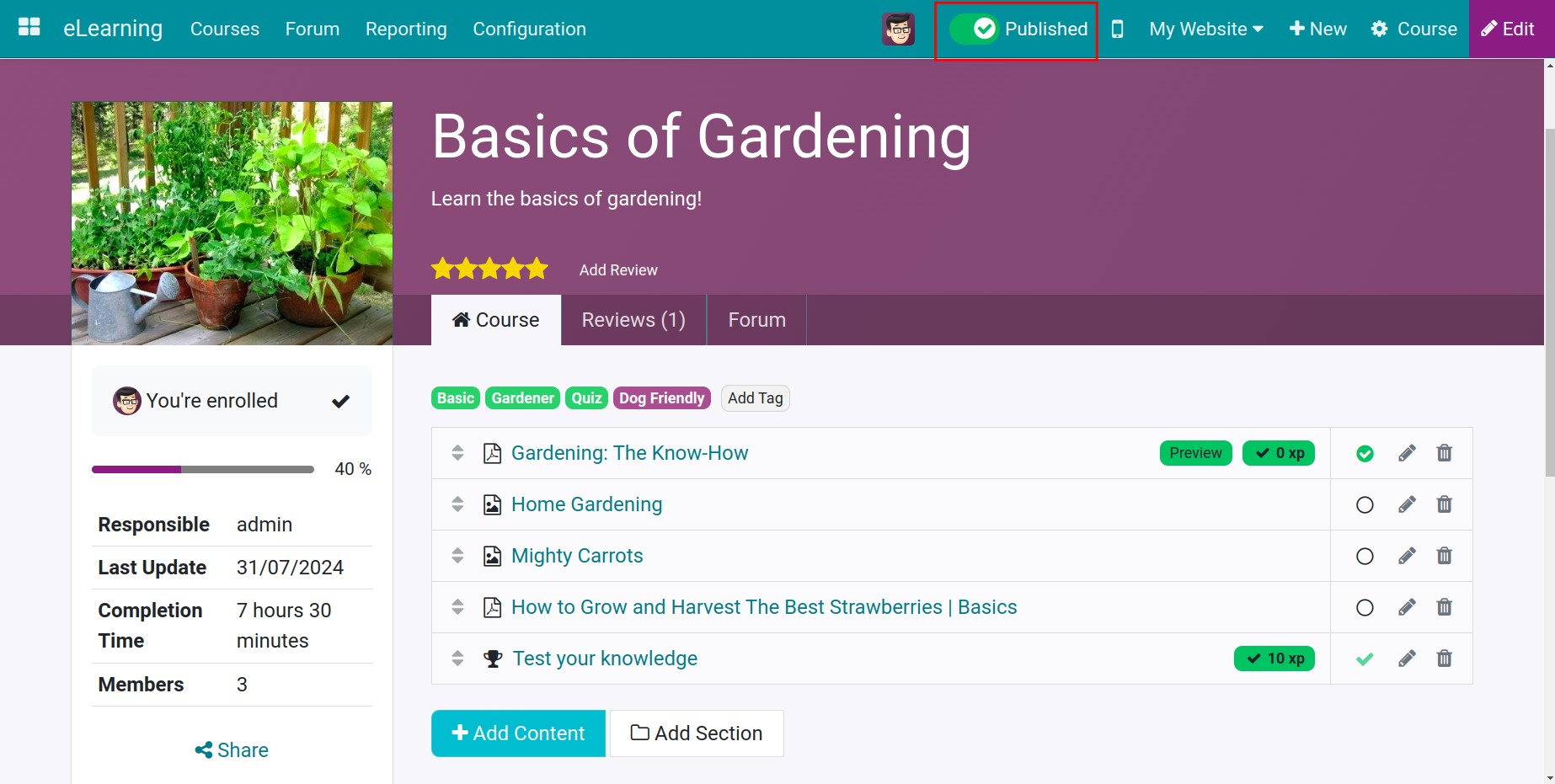Switch to the Reviews (1) tab

pos(633,320)
